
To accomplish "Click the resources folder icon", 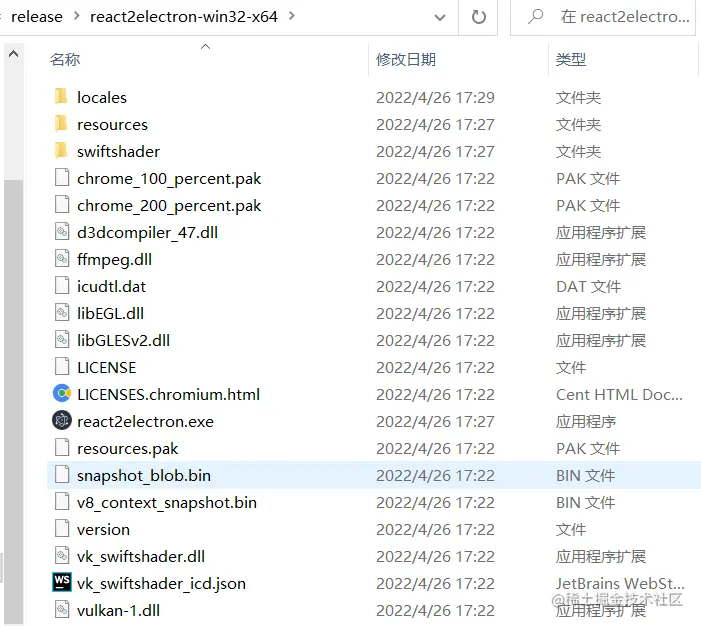I will pyautogui.click(x=61, y=123).
